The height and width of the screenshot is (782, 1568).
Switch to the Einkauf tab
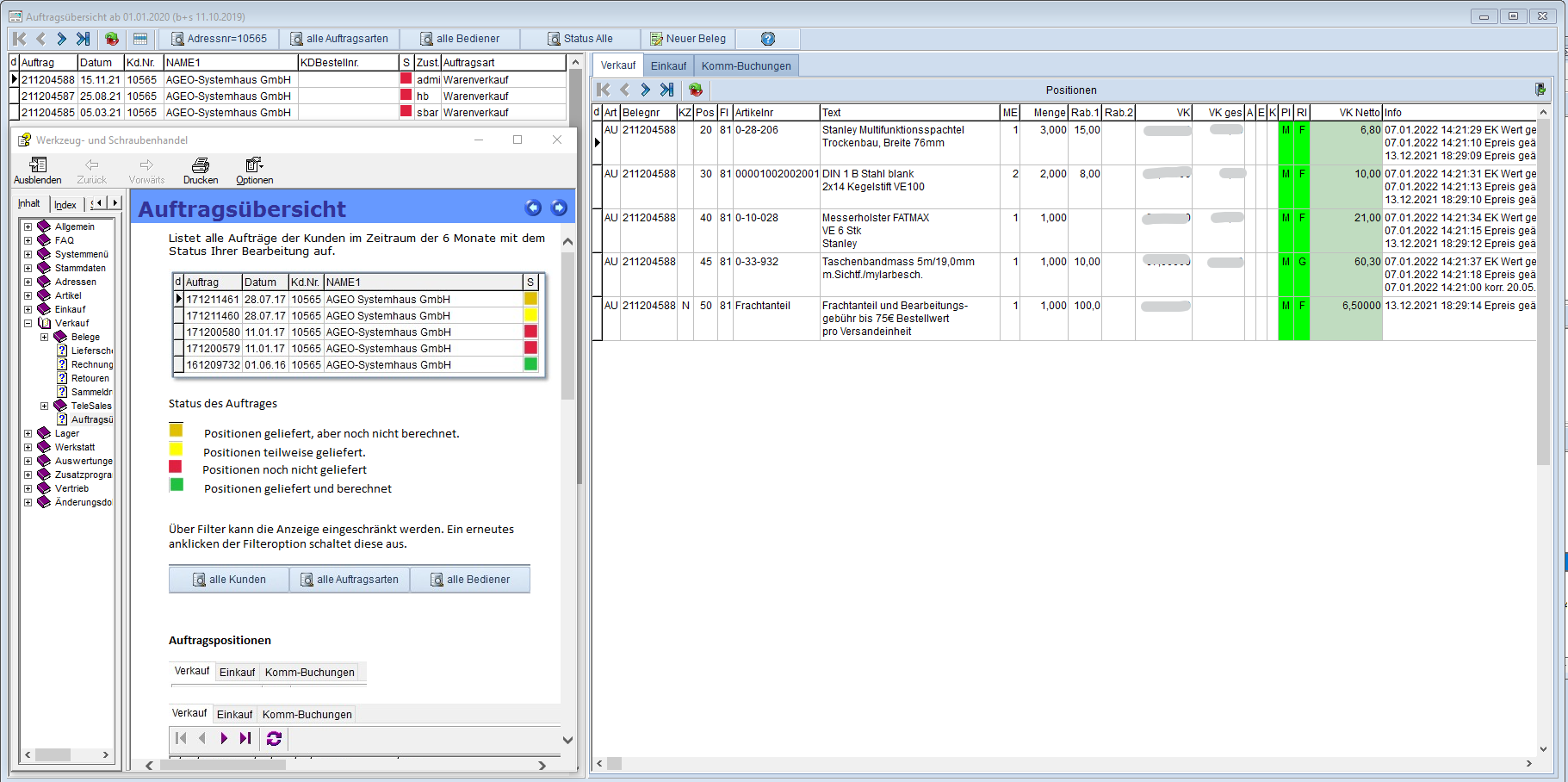click(668, 66)
